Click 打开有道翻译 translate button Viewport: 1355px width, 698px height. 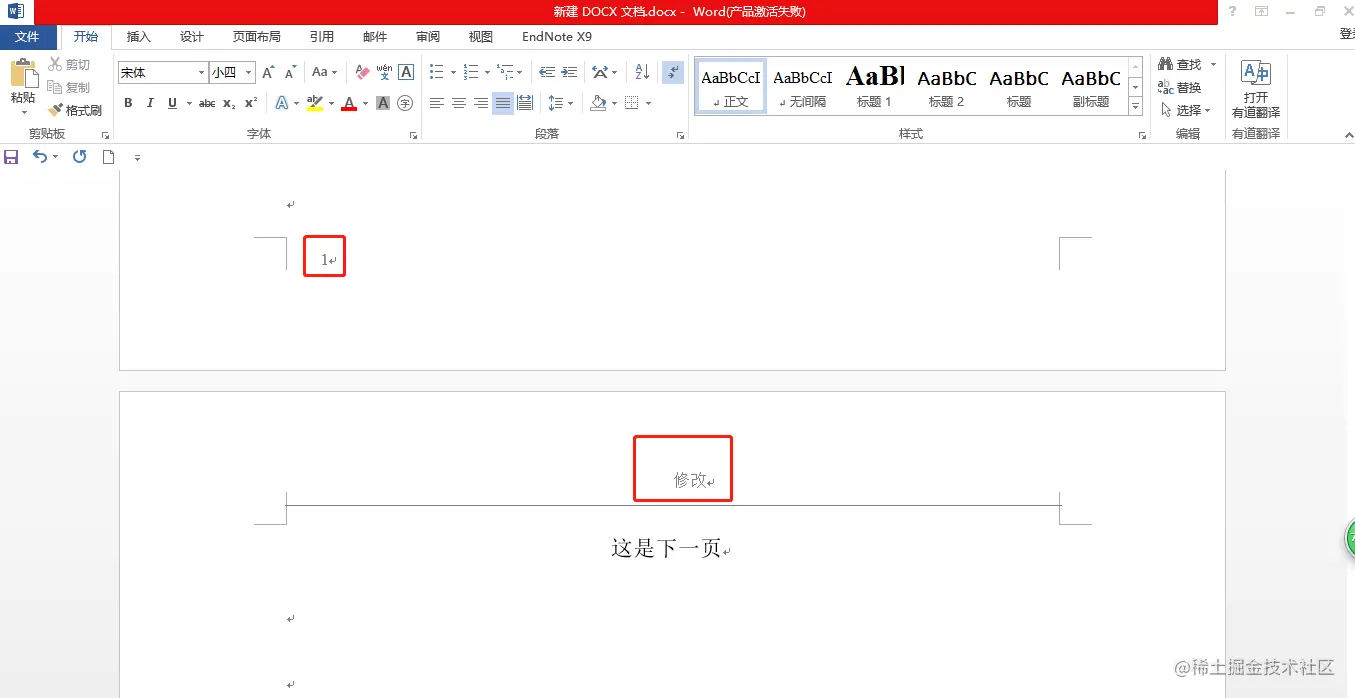click(1256, 89)
